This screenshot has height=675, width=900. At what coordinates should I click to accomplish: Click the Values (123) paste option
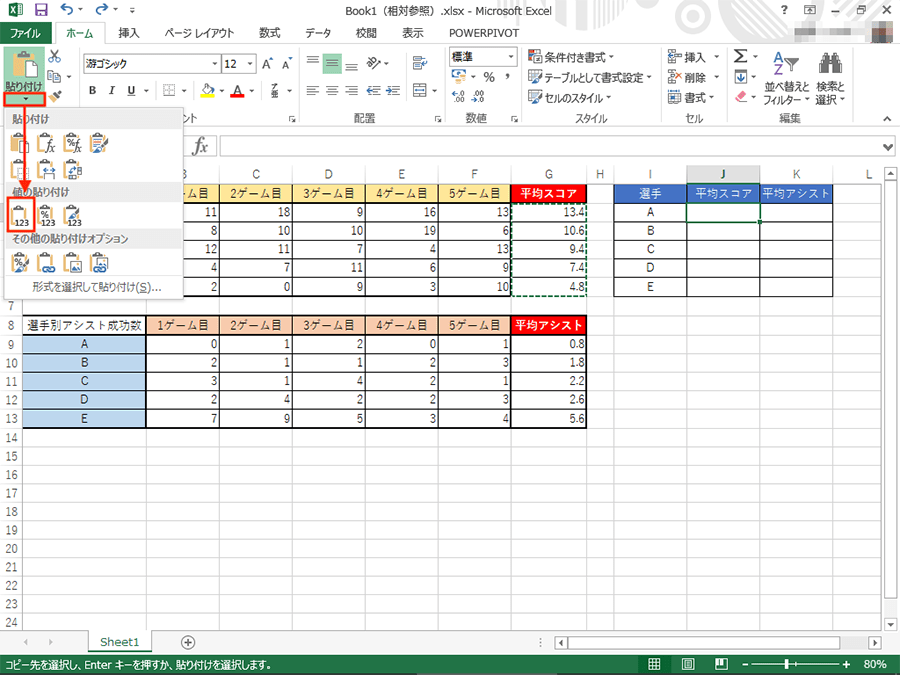[21, 214]
